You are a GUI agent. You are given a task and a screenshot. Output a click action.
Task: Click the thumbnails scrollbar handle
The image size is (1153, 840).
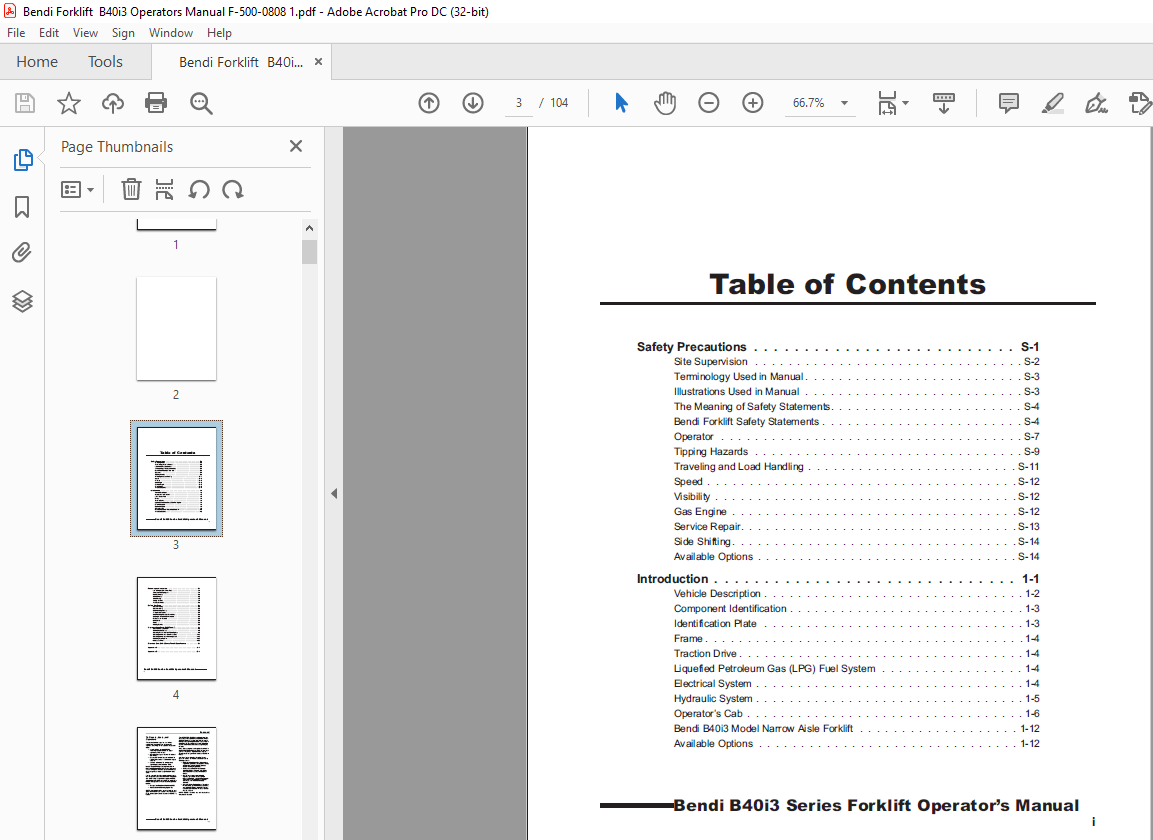point(310,252)
